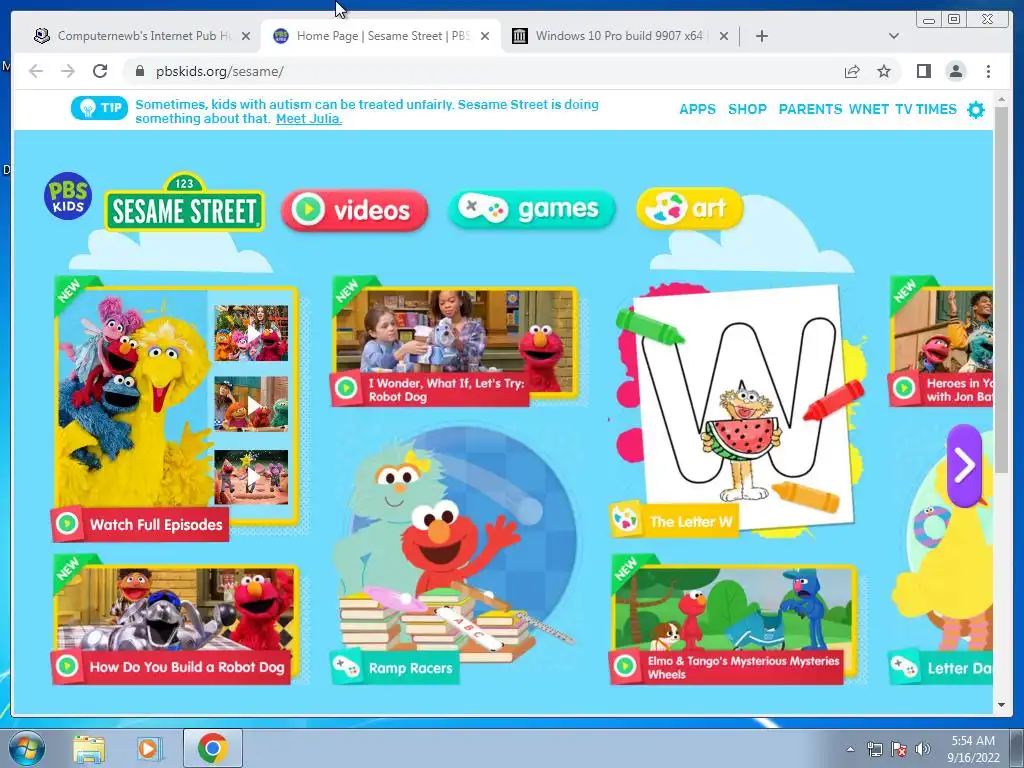1024x768 pixels.
Task: Open WNET TV TIMES link
Action: click(x=903, y=109)
